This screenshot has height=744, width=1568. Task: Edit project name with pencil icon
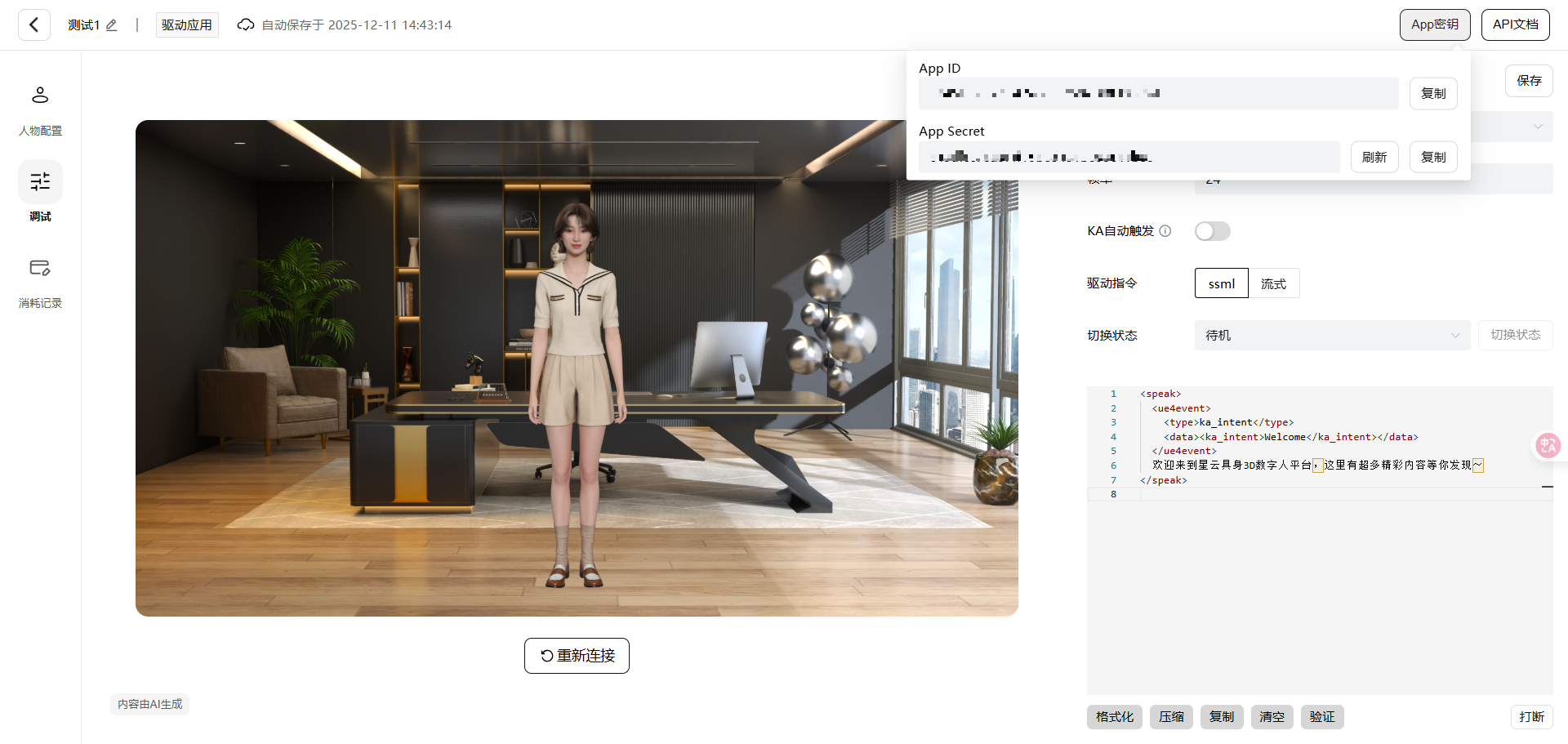(x=112, y=25)
